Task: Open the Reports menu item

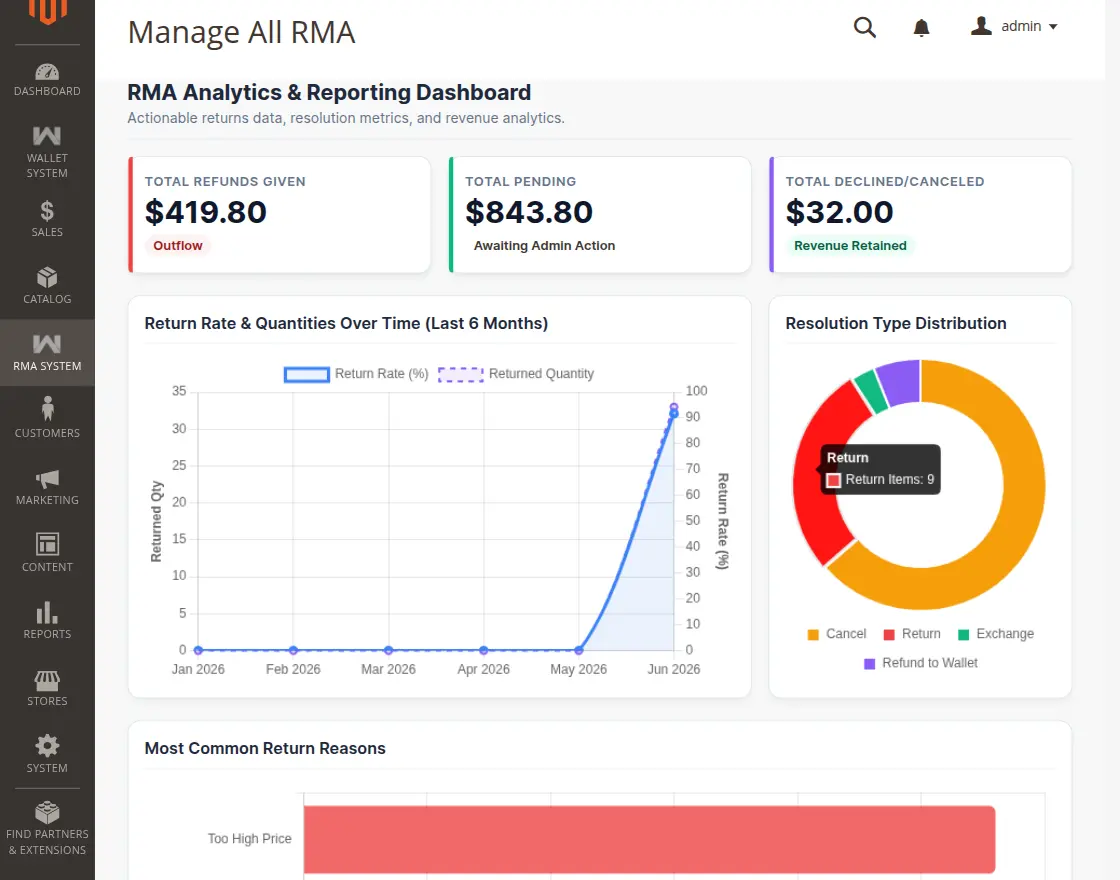Action: click(x=47, y=621)
